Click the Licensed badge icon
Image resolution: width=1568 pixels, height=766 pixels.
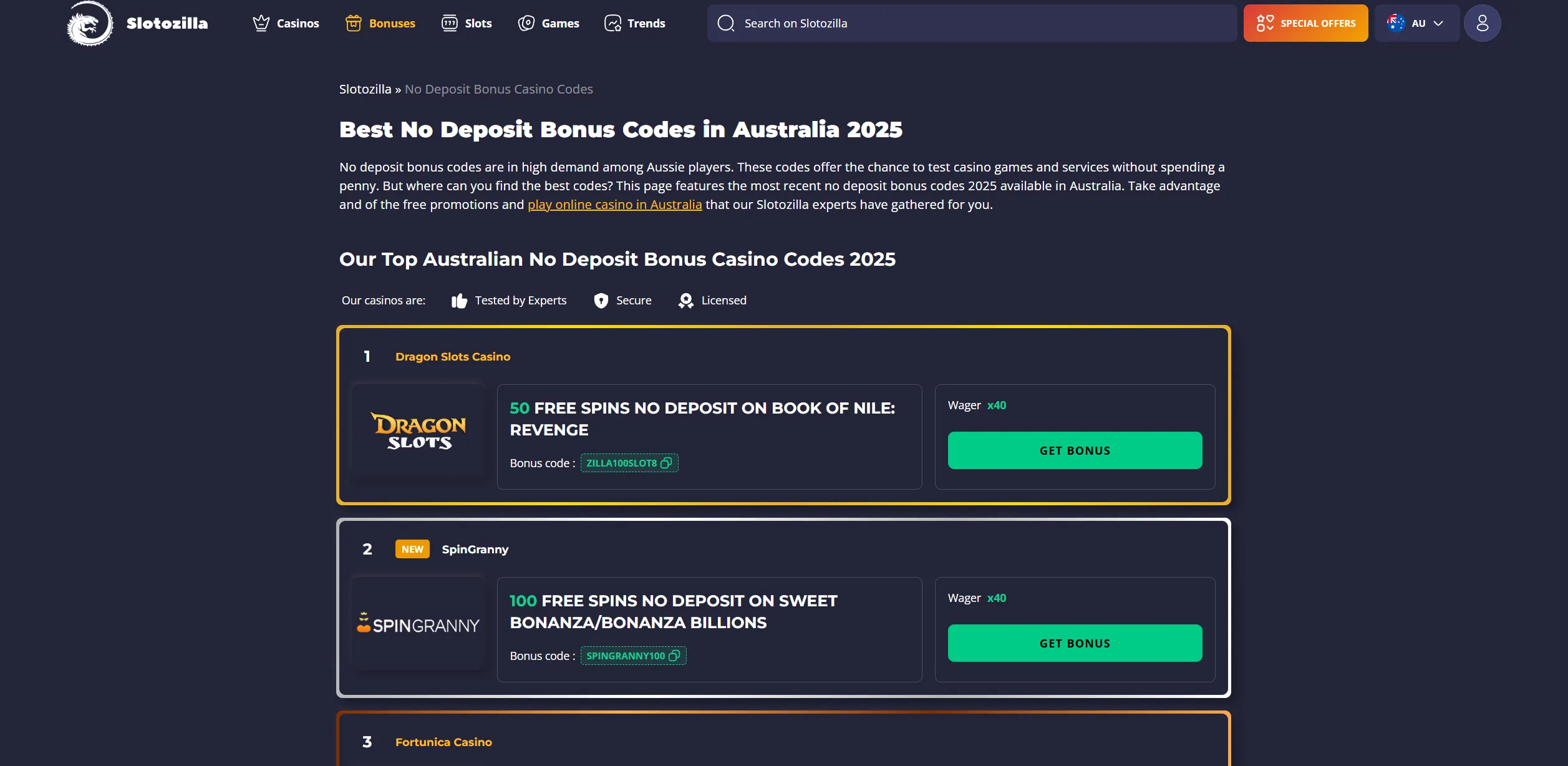pos(686,301)
